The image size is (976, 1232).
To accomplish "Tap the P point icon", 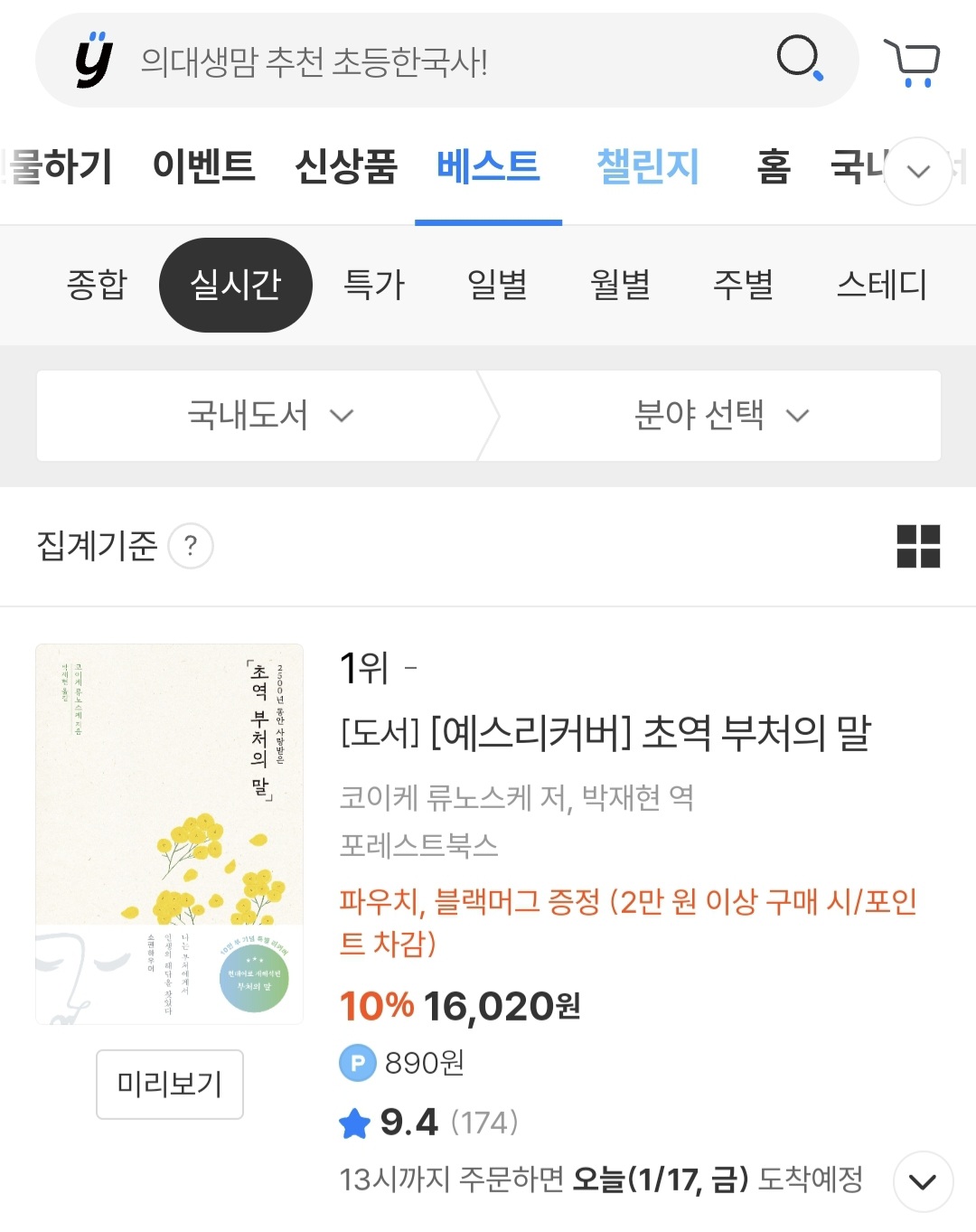I will pyautogui.click(x=357, y=1063).
